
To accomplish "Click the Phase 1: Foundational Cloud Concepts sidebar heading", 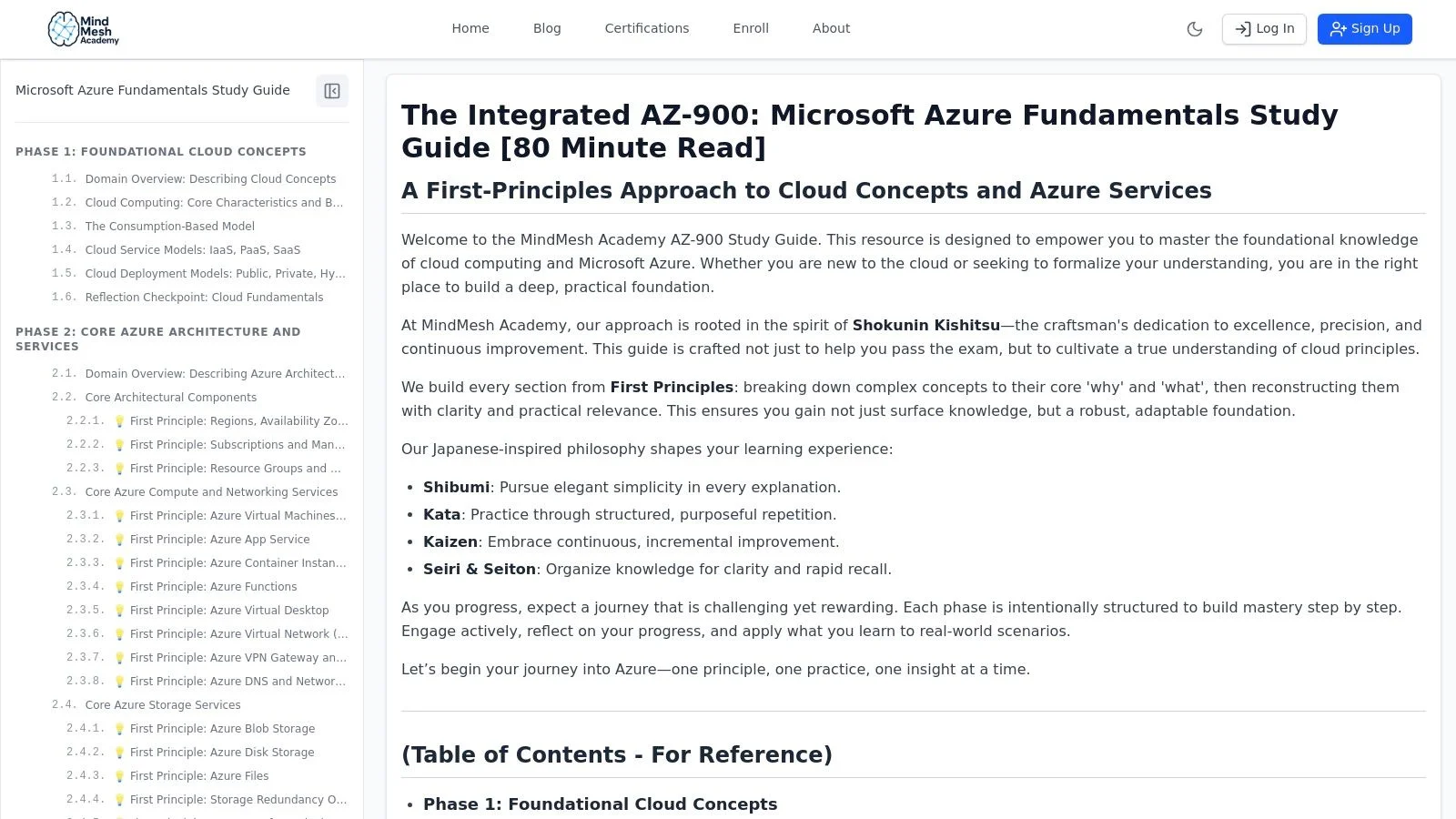I will pos(161,152).
